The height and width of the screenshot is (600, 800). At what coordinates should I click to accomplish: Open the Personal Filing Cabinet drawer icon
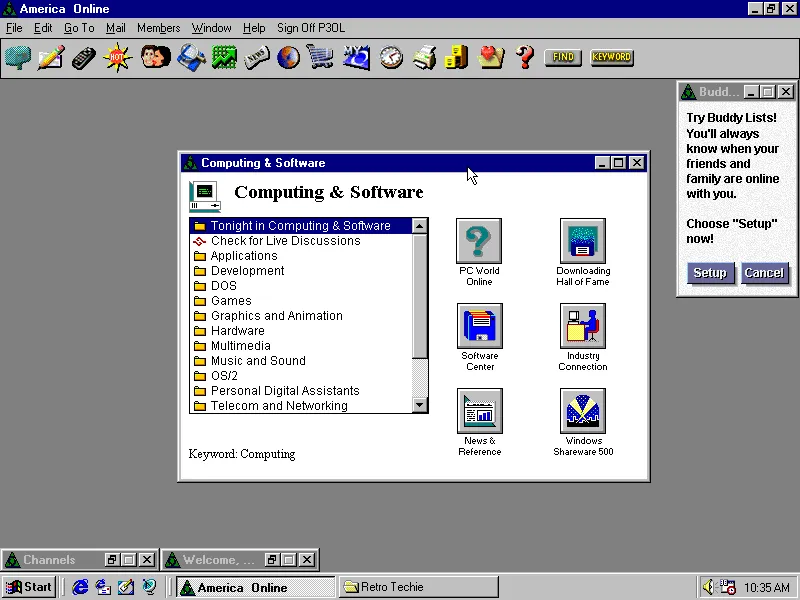[456, 57]
